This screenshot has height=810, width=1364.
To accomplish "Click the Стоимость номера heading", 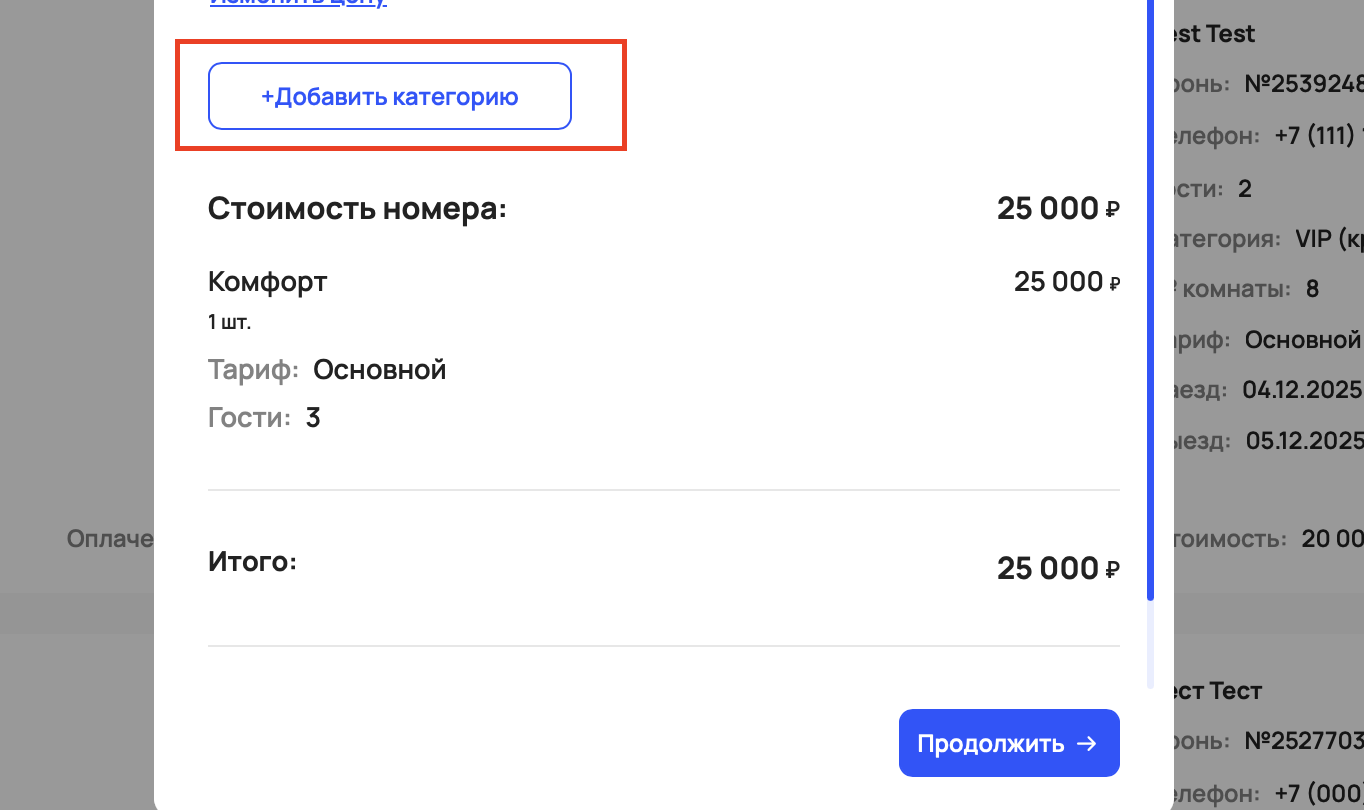I will (357, 210).
